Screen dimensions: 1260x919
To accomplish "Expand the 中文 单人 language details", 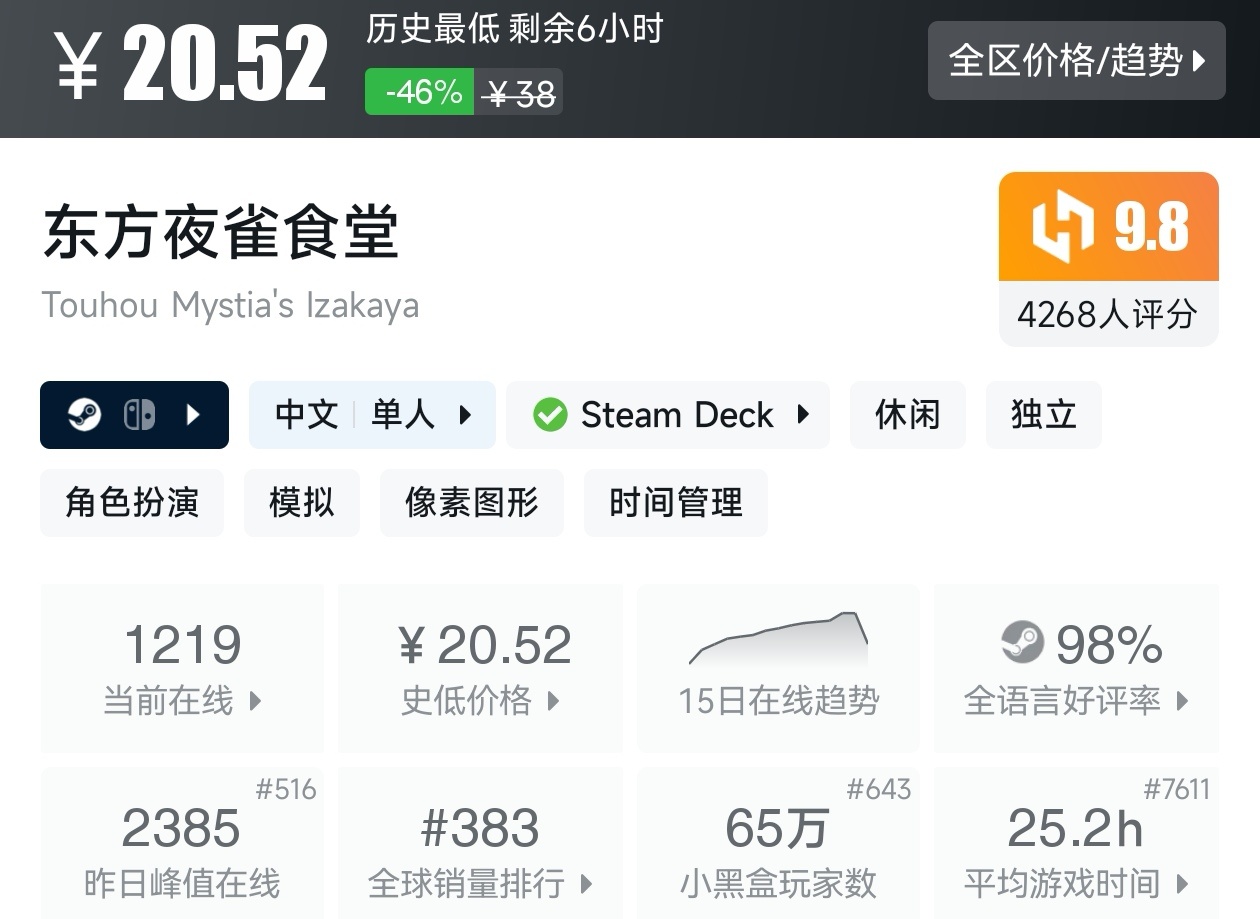I will [372, 415].
